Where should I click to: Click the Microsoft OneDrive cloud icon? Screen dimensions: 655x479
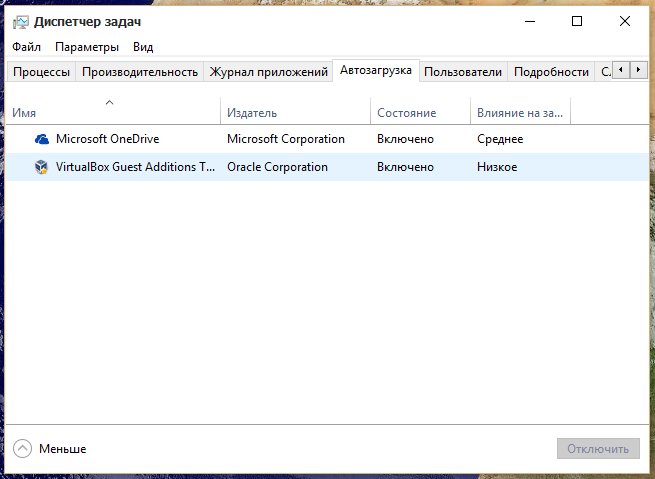[x=41, y=139]
